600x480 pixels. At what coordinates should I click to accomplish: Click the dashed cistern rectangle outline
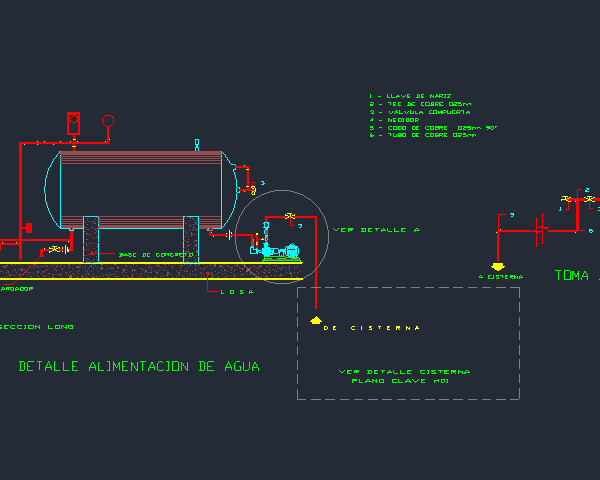click(408, 343)
